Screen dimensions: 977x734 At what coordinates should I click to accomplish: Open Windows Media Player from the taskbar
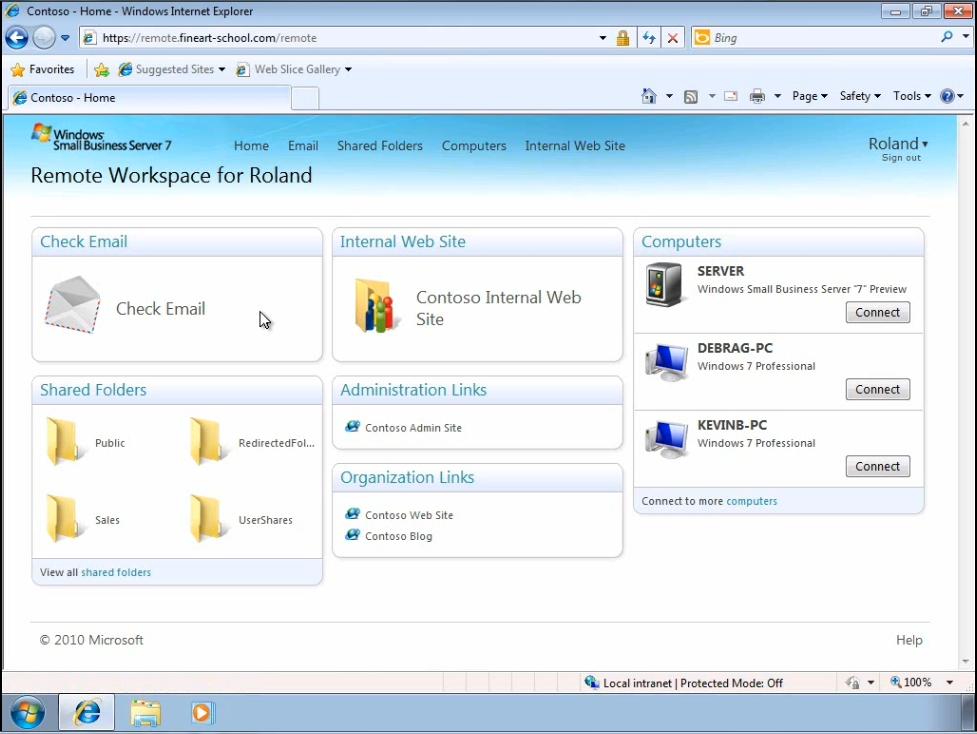pyautogui.click(x=202, y=713)
